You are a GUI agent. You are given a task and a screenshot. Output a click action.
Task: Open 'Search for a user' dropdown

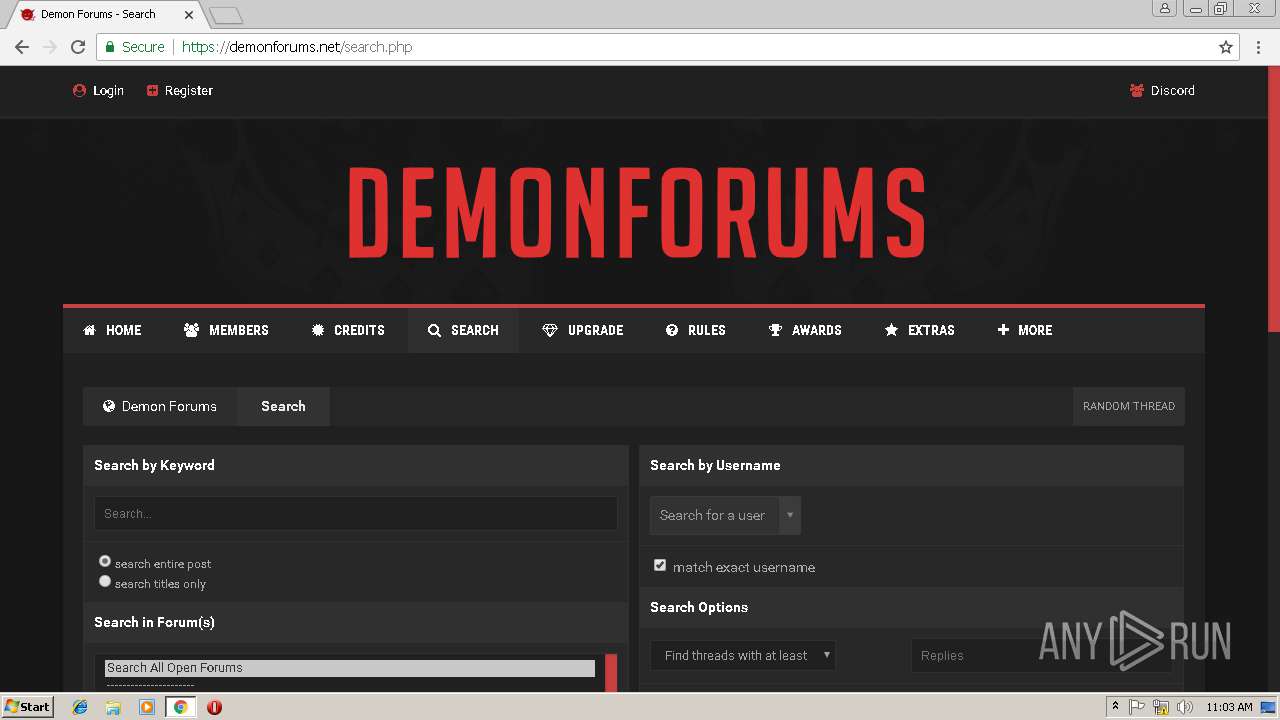(725, 515)
